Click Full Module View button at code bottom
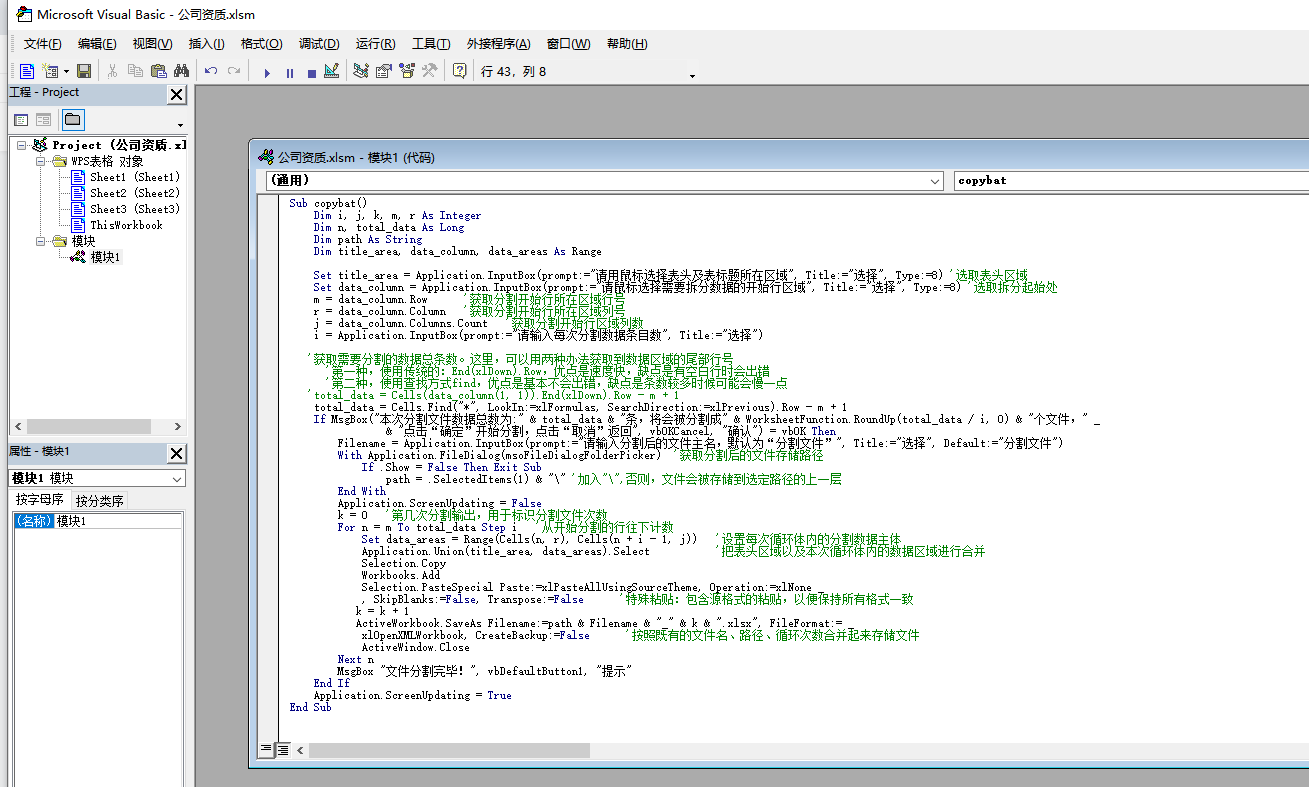 click(x=283, y=749)
